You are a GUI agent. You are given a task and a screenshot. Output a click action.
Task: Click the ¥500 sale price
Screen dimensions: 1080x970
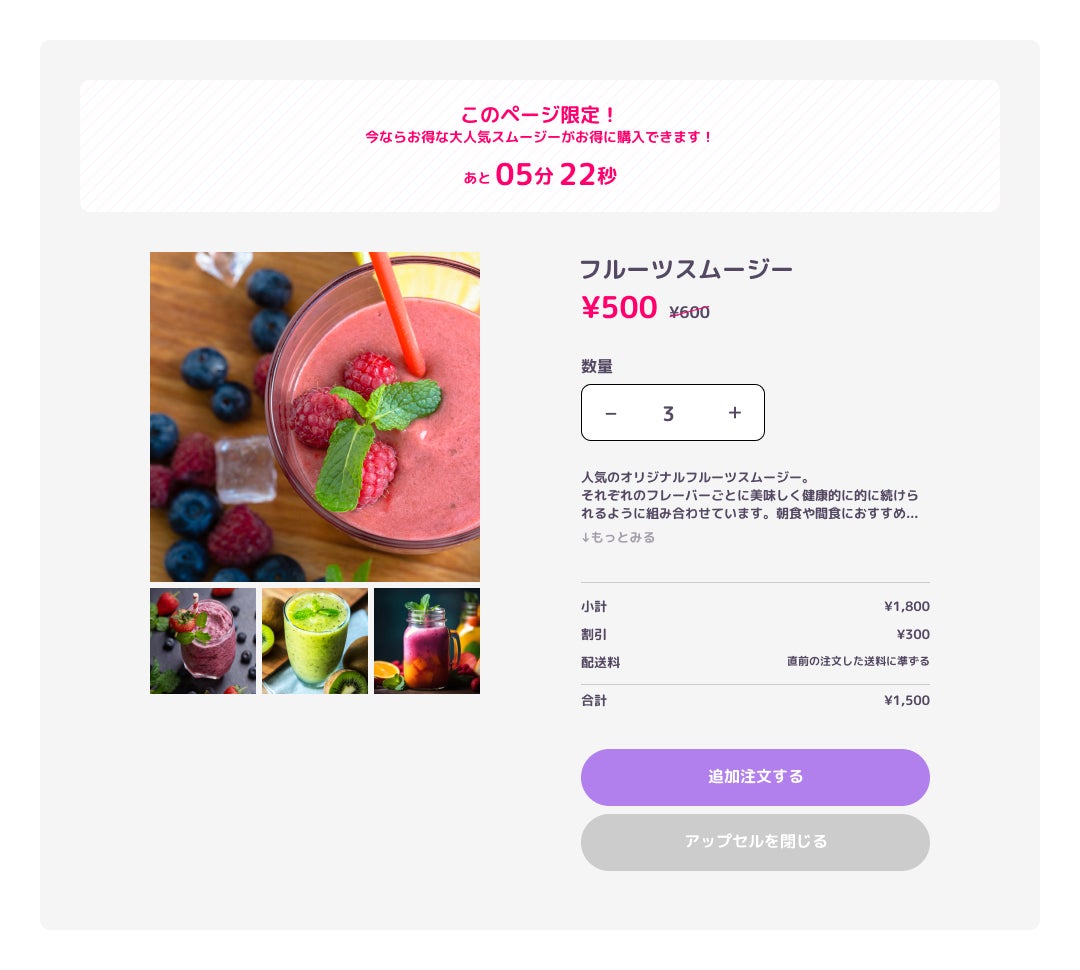coord(619,307)
